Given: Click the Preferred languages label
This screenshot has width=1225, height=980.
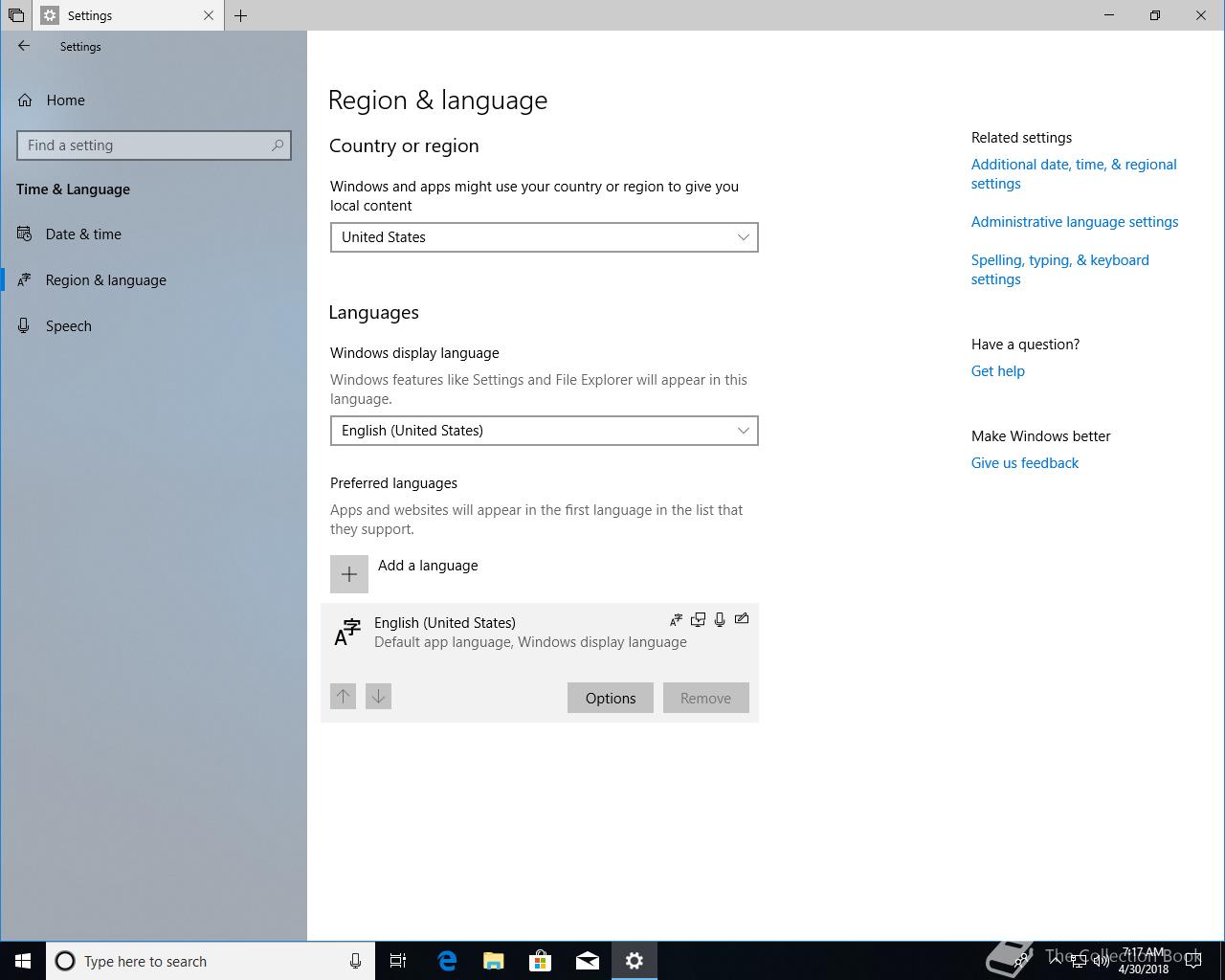Looking at the screenshot, I should point(393,483).
